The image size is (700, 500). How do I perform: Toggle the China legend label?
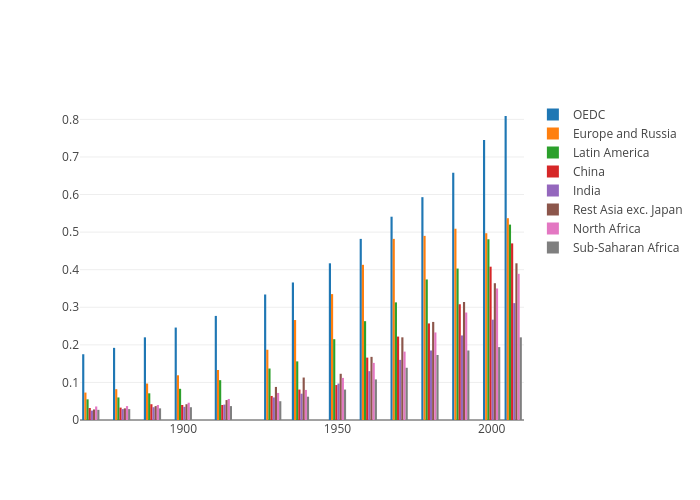(x=588, y=171)
